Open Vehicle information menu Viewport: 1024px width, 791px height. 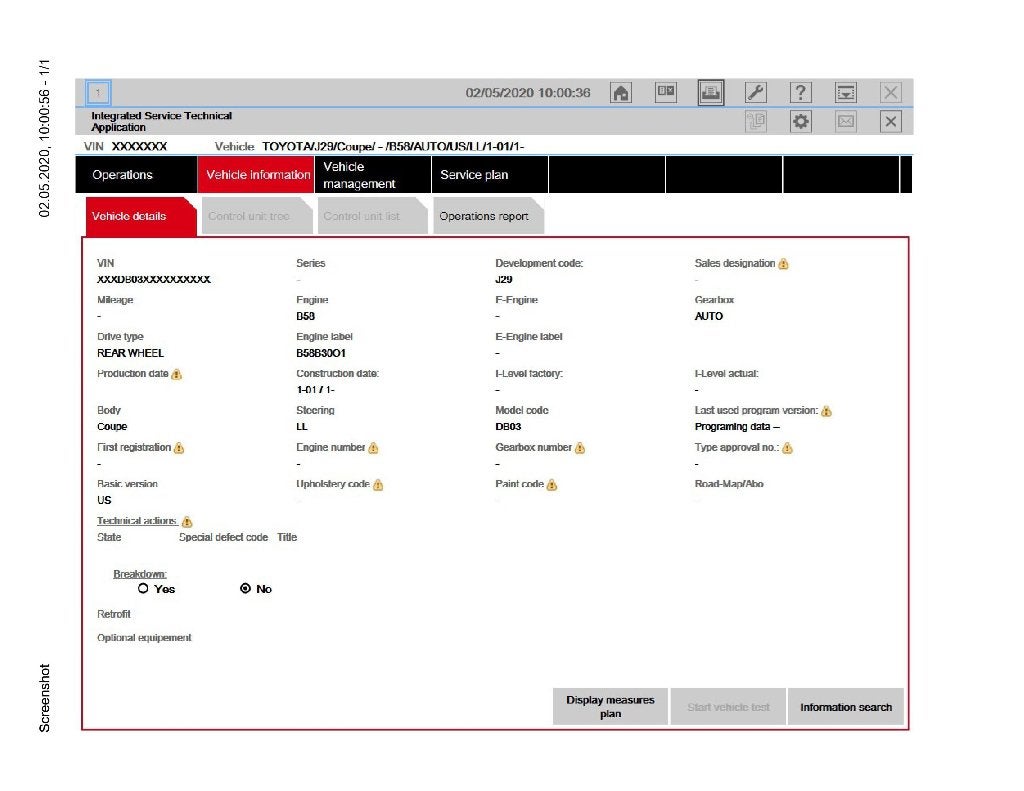click(x=256, y=175)
